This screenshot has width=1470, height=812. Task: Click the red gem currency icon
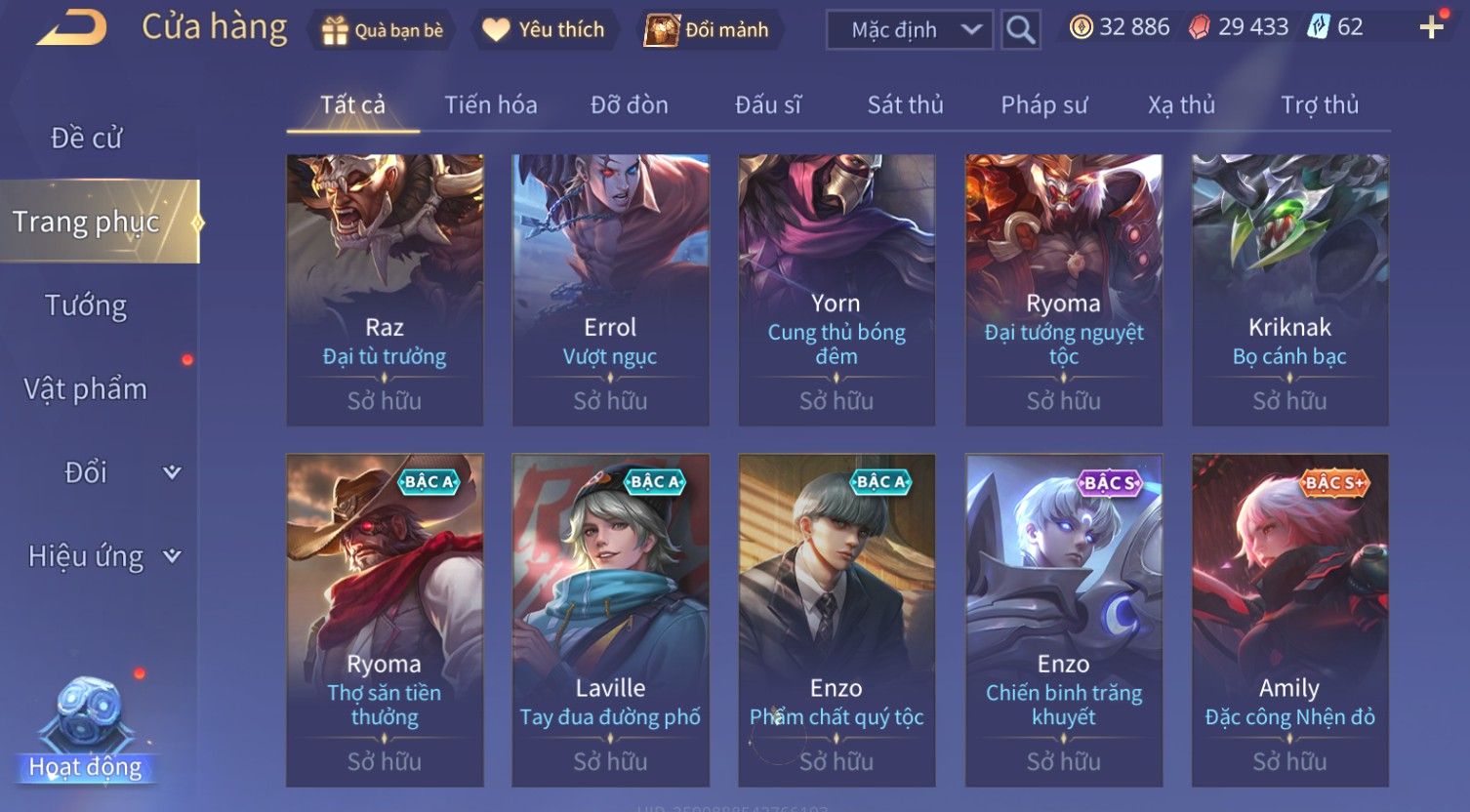pyautogui.click(x=1200, y=27)
